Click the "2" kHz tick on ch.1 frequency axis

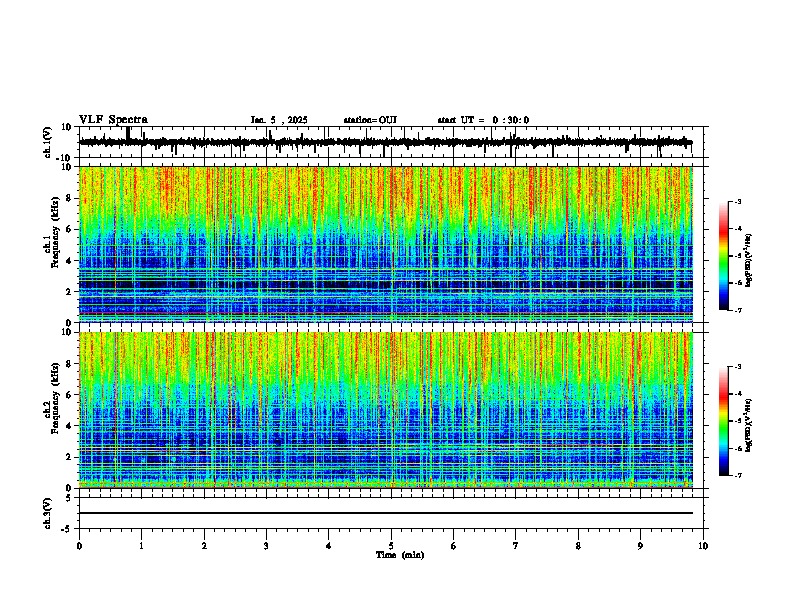pos(70,292)
